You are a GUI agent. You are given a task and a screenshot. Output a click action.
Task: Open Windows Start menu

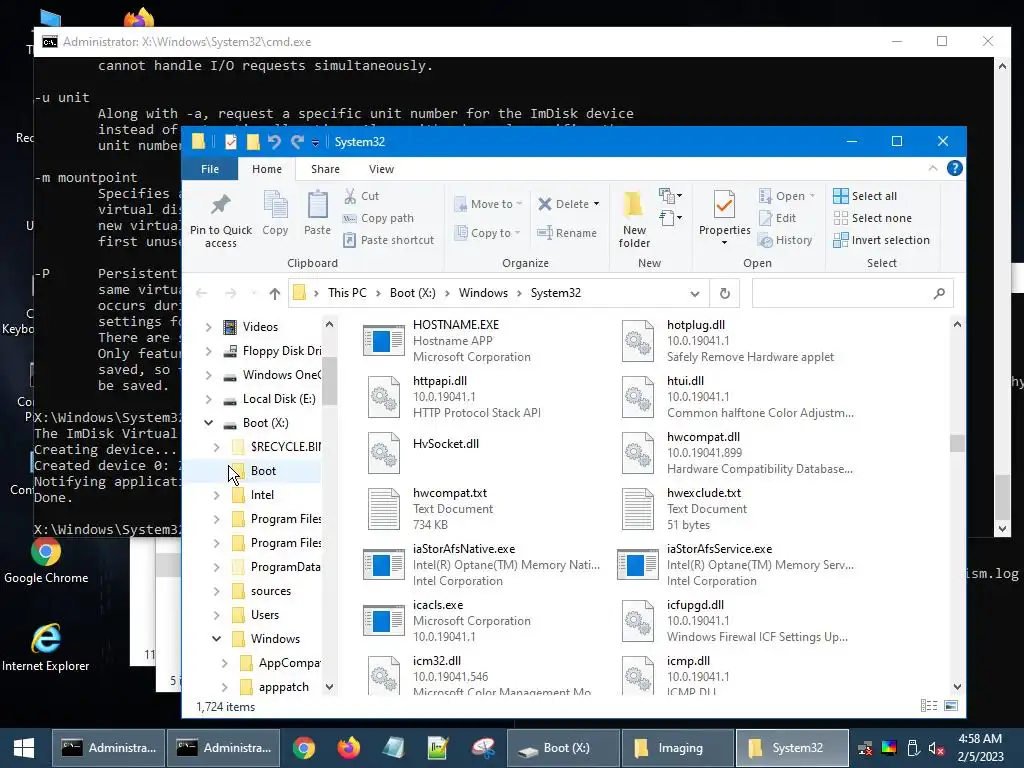click(x=24, y=748)
